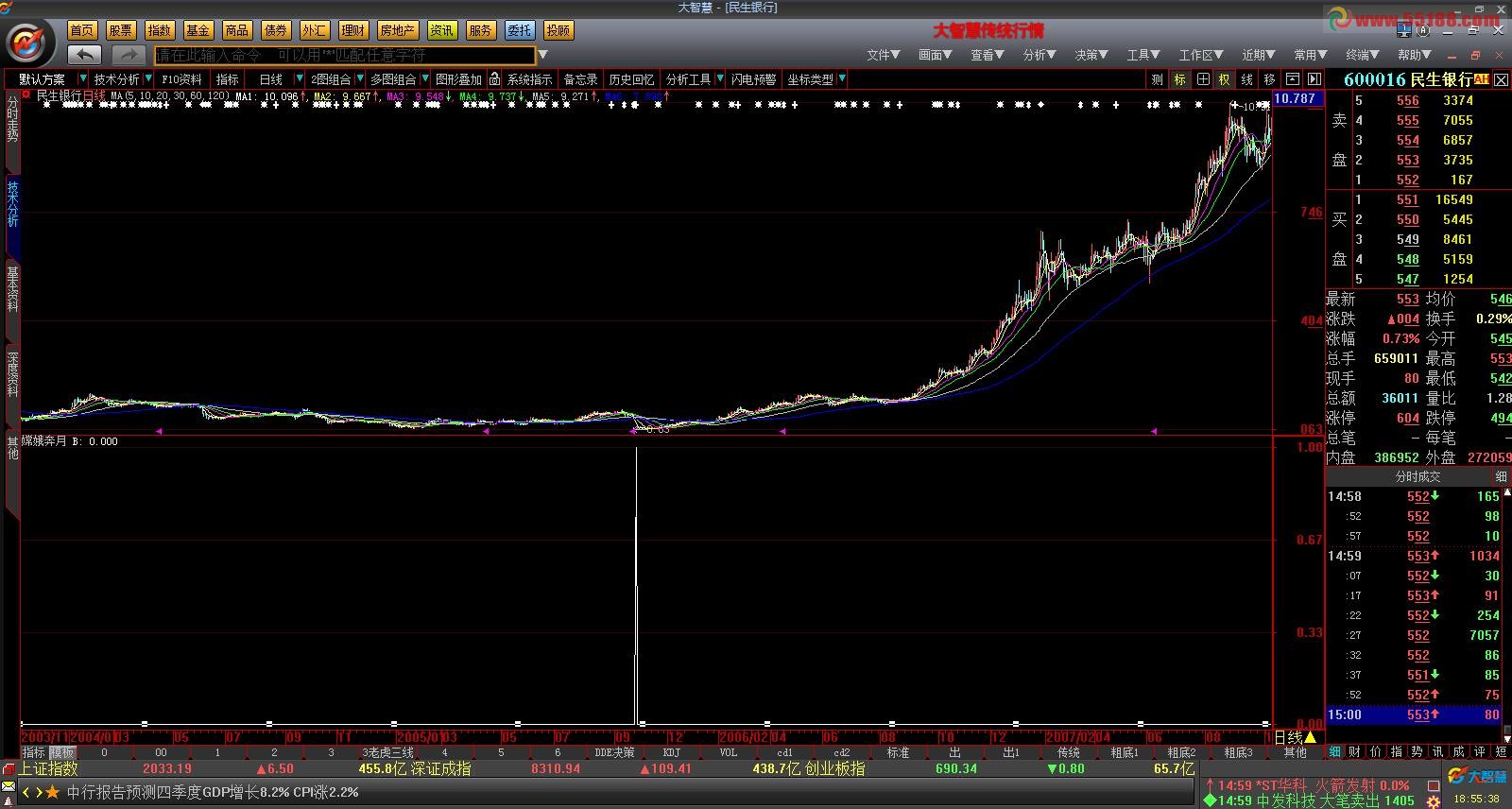Viewport: 1512px width, 809px height.
Task: Expand the 2图组合 dropdown arrow
Action: (x=360, y=79)
